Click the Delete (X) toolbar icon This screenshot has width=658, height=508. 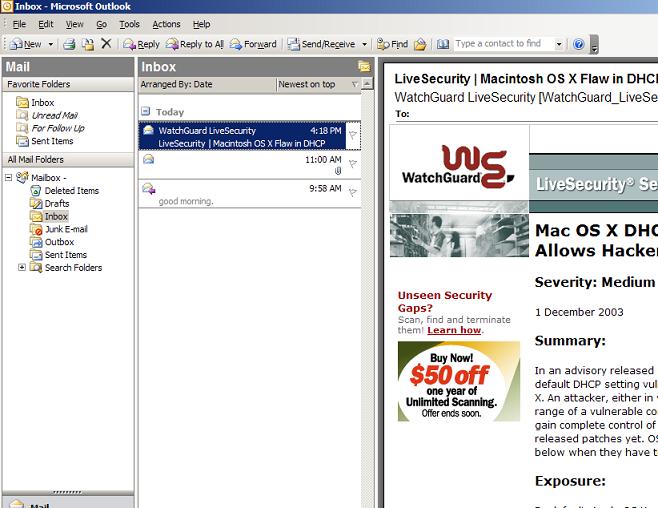point(106,44)
